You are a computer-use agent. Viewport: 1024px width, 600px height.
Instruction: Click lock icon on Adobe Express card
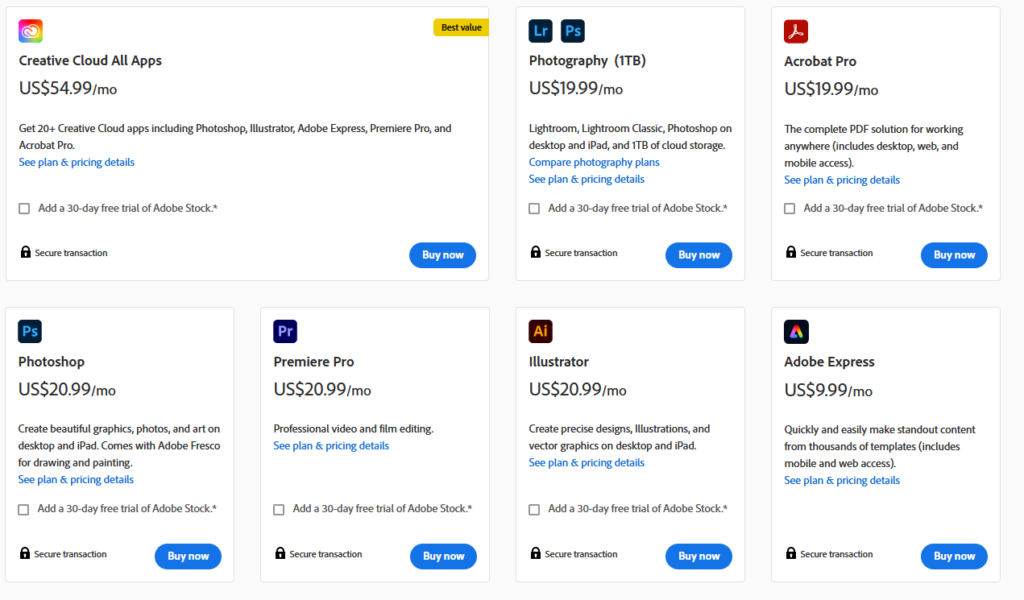point(791,553)
